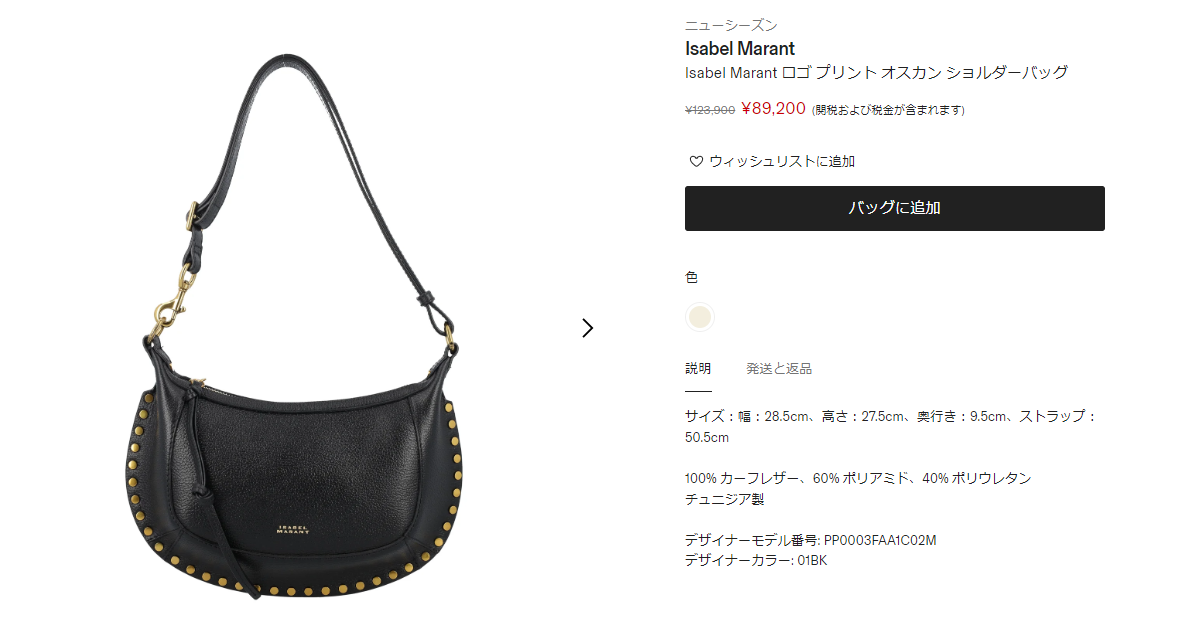Click designer color code 01BK
Viewport: 1200px width, 636px height.
click(811, 560)
